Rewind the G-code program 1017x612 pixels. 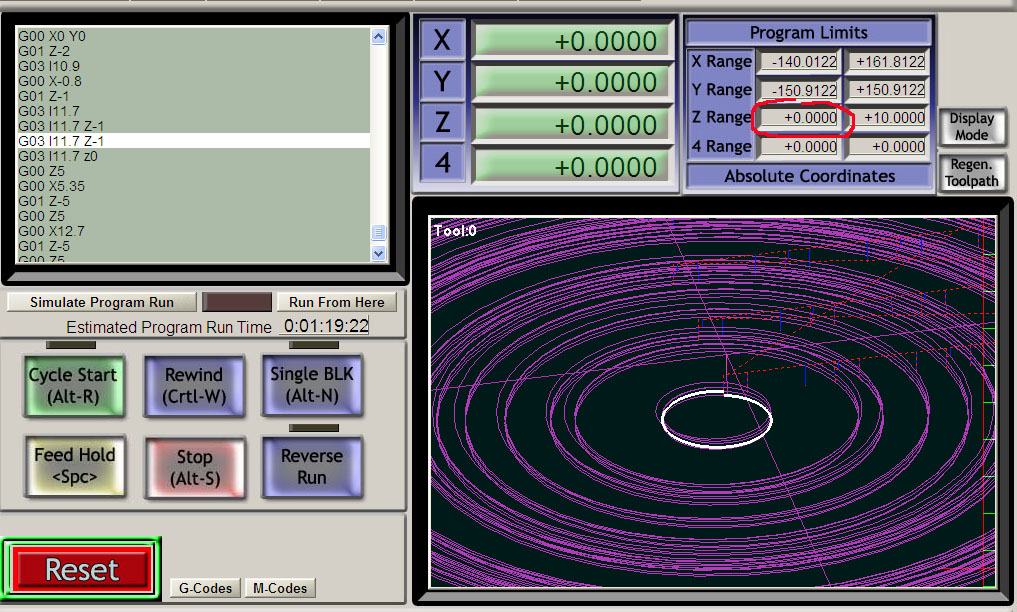click(193, 386)
